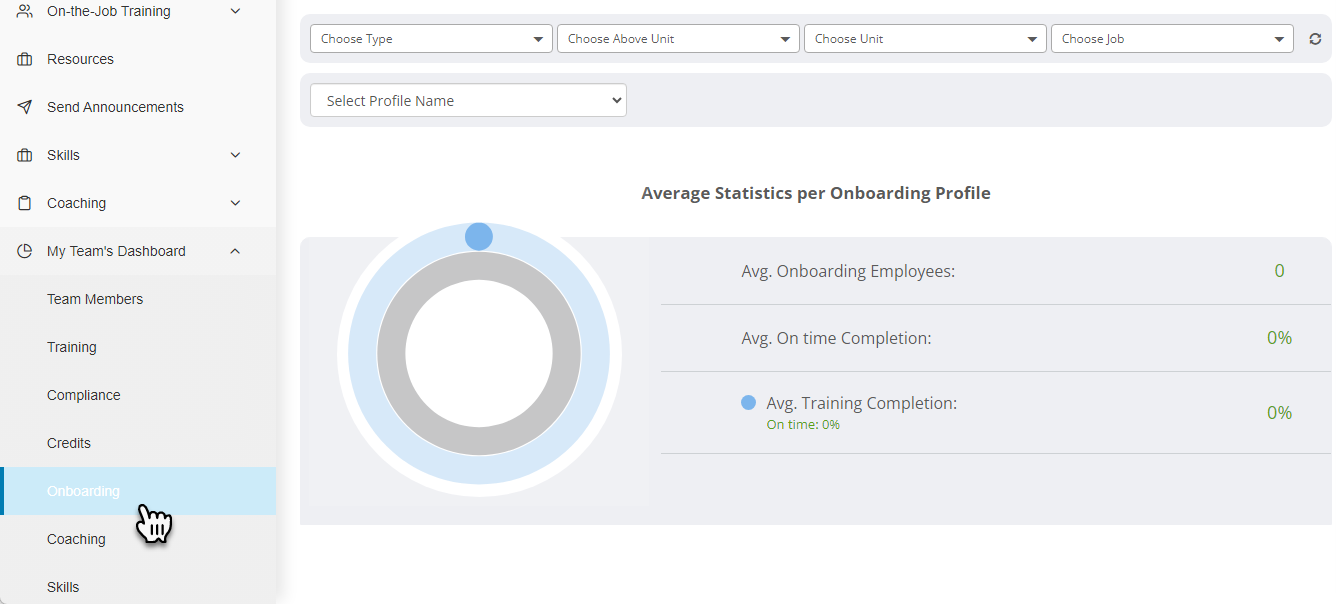Open the Resources section via its briefcase icon

pyautogui.click(x=25, y=59)
